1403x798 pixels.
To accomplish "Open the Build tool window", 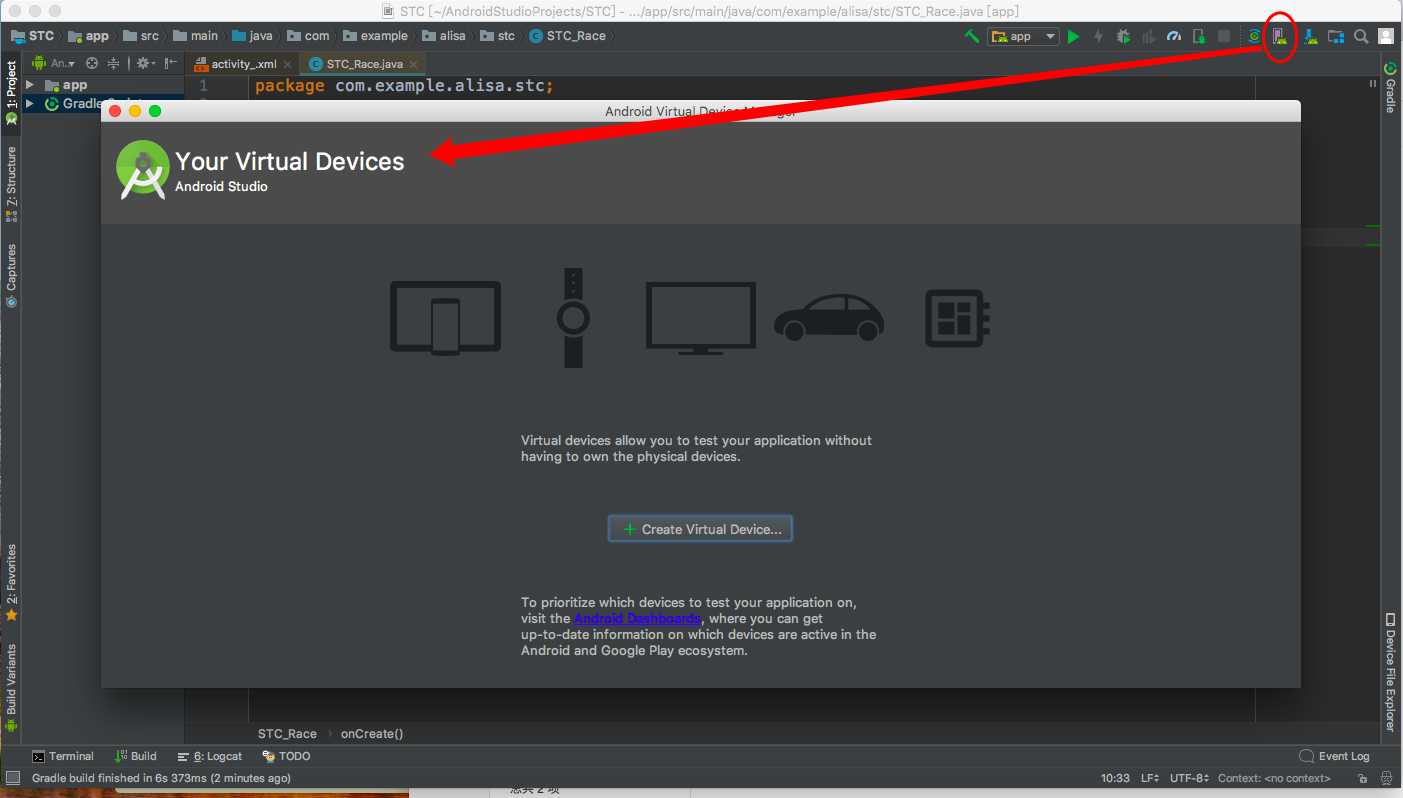I will pyautogui.click(x=136, y=756).
